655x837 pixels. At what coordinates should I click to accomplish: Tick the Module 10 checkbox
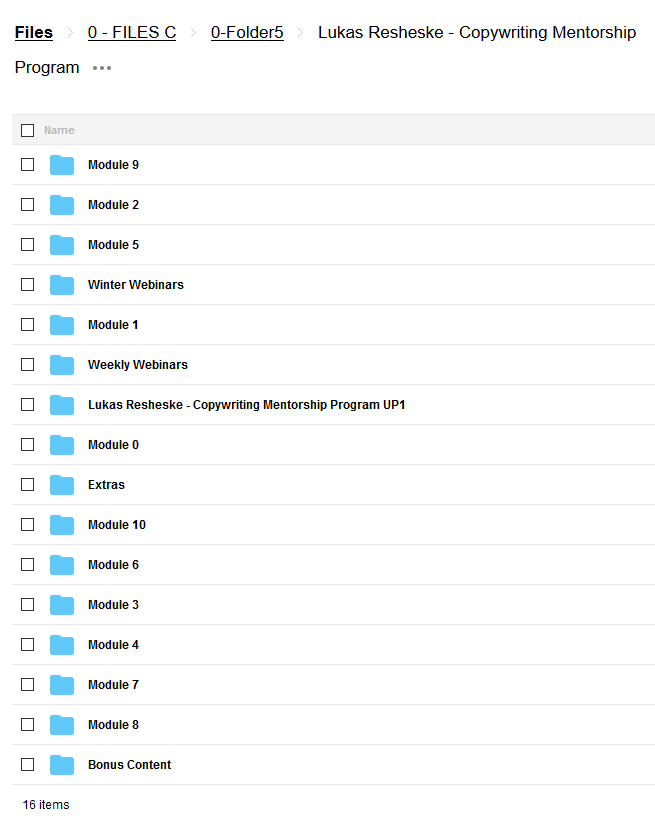point(28,525)
